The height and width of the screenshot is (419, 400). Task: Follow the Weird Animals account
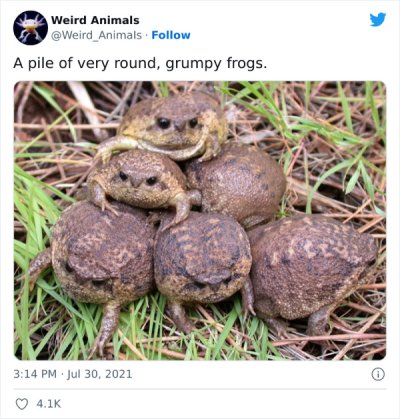(x=171, y=35)
